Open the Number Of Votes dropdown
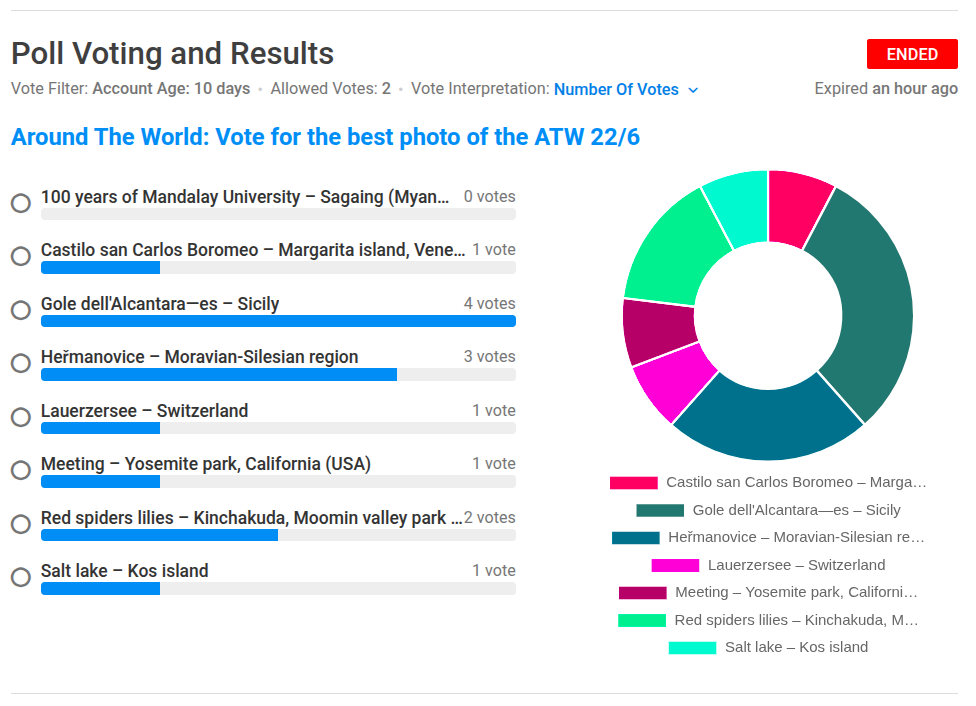 click(x=616, y=89)
